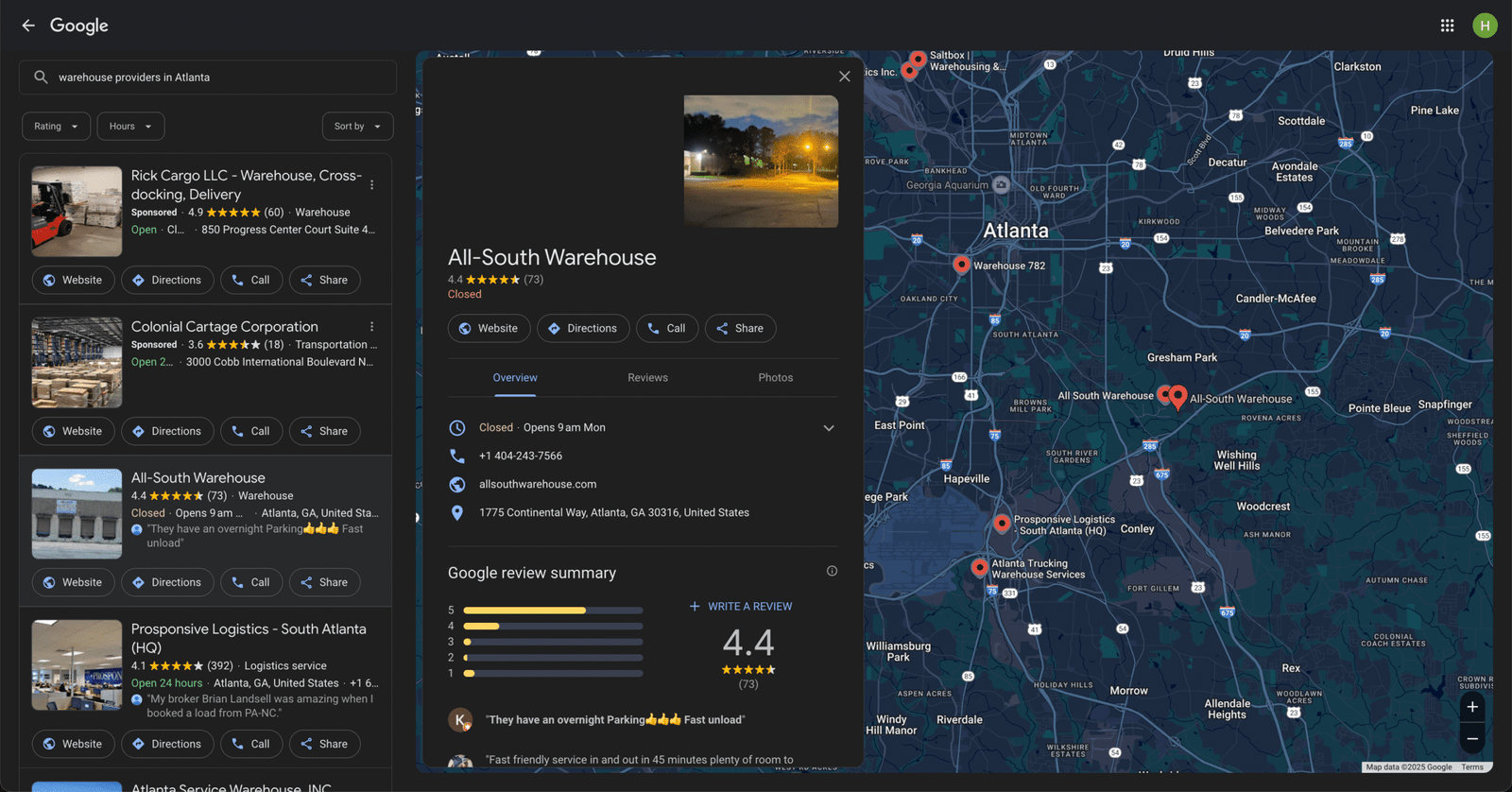
Task: Zoom in on the map
Action: click(x=1471, y=707)
